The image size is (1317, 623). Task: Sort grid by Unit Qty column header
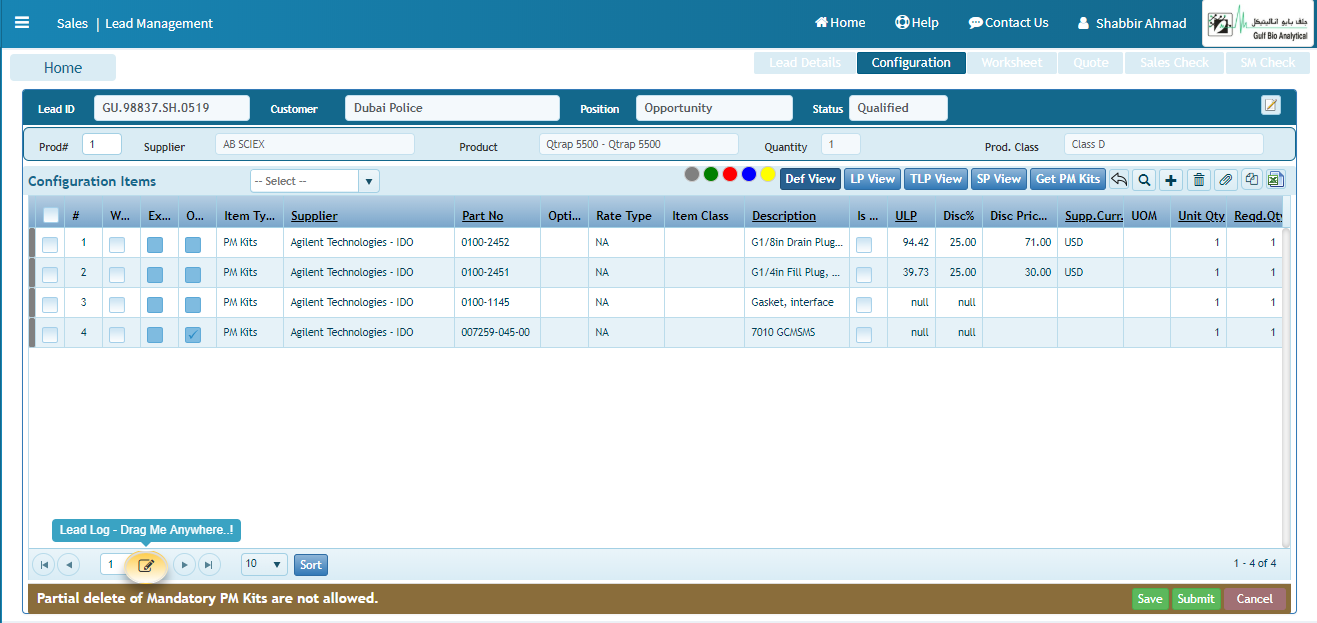click(x=1201, y=216)
